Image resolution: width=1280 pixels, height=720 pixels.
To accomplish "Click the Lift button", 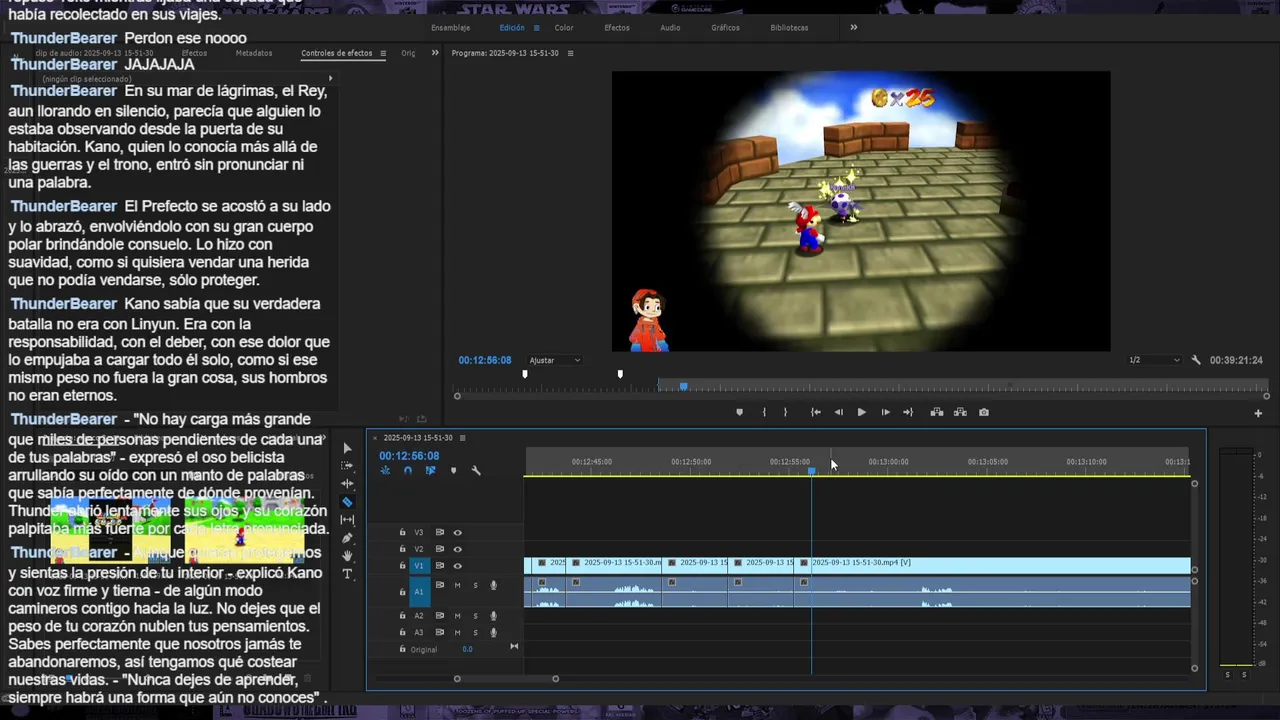I will (937, 412).
